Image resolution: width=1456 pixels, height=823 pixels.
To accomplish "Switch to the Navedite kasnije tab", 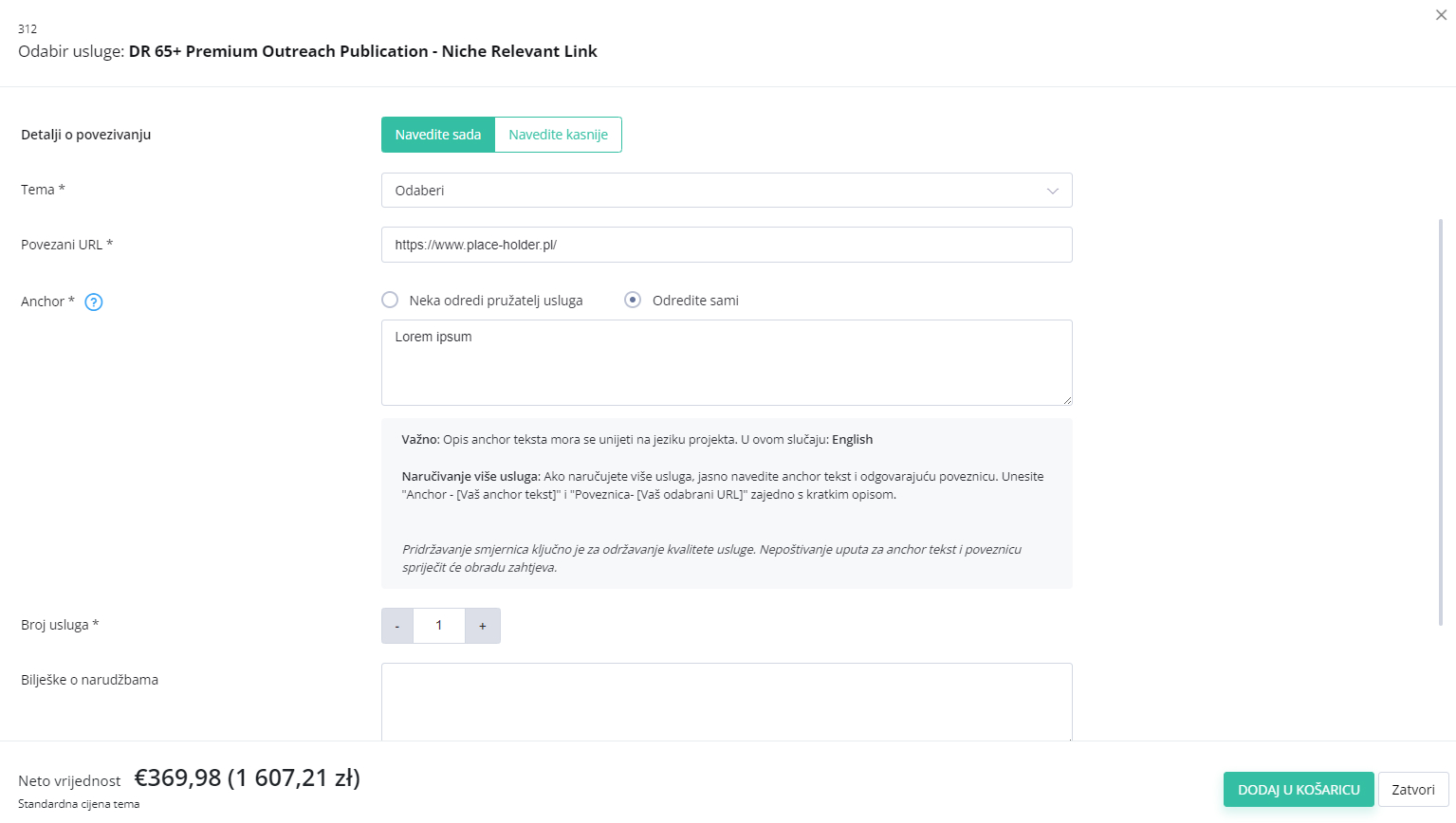I will [x=558, y=135].
